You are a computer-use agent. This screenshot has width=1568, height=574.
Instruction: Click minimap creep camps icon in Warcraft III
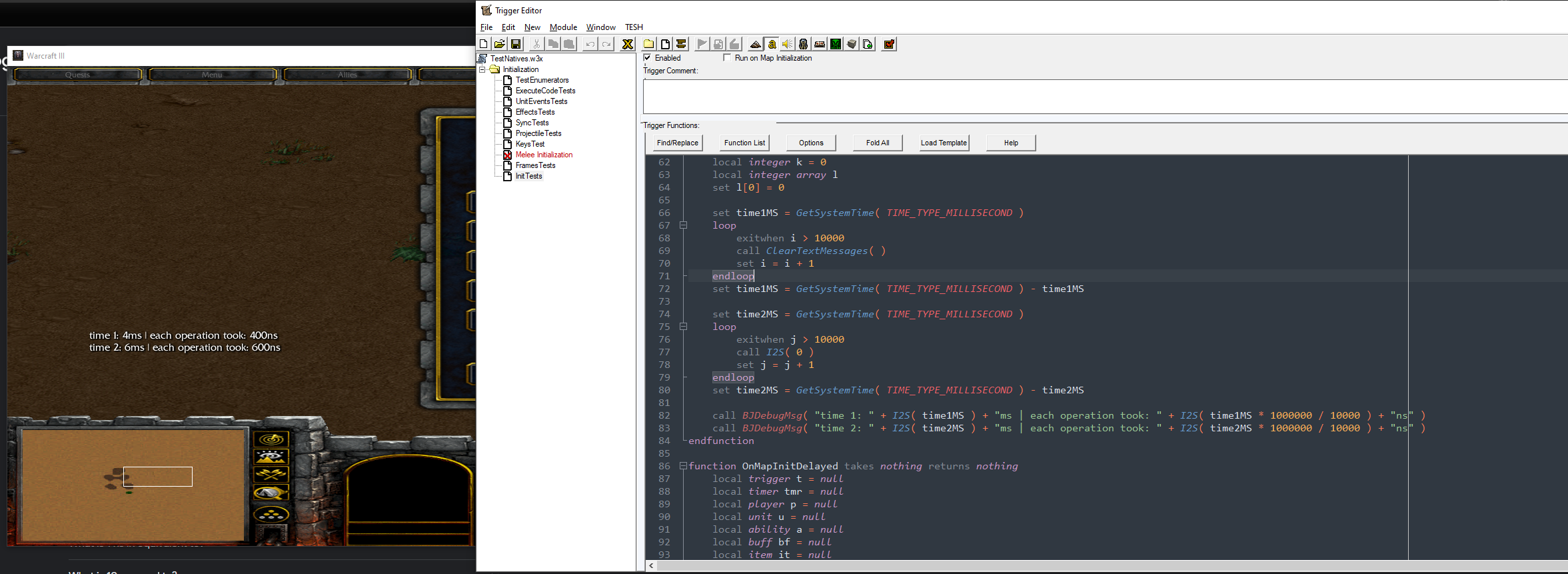click(x=271, y=493)
